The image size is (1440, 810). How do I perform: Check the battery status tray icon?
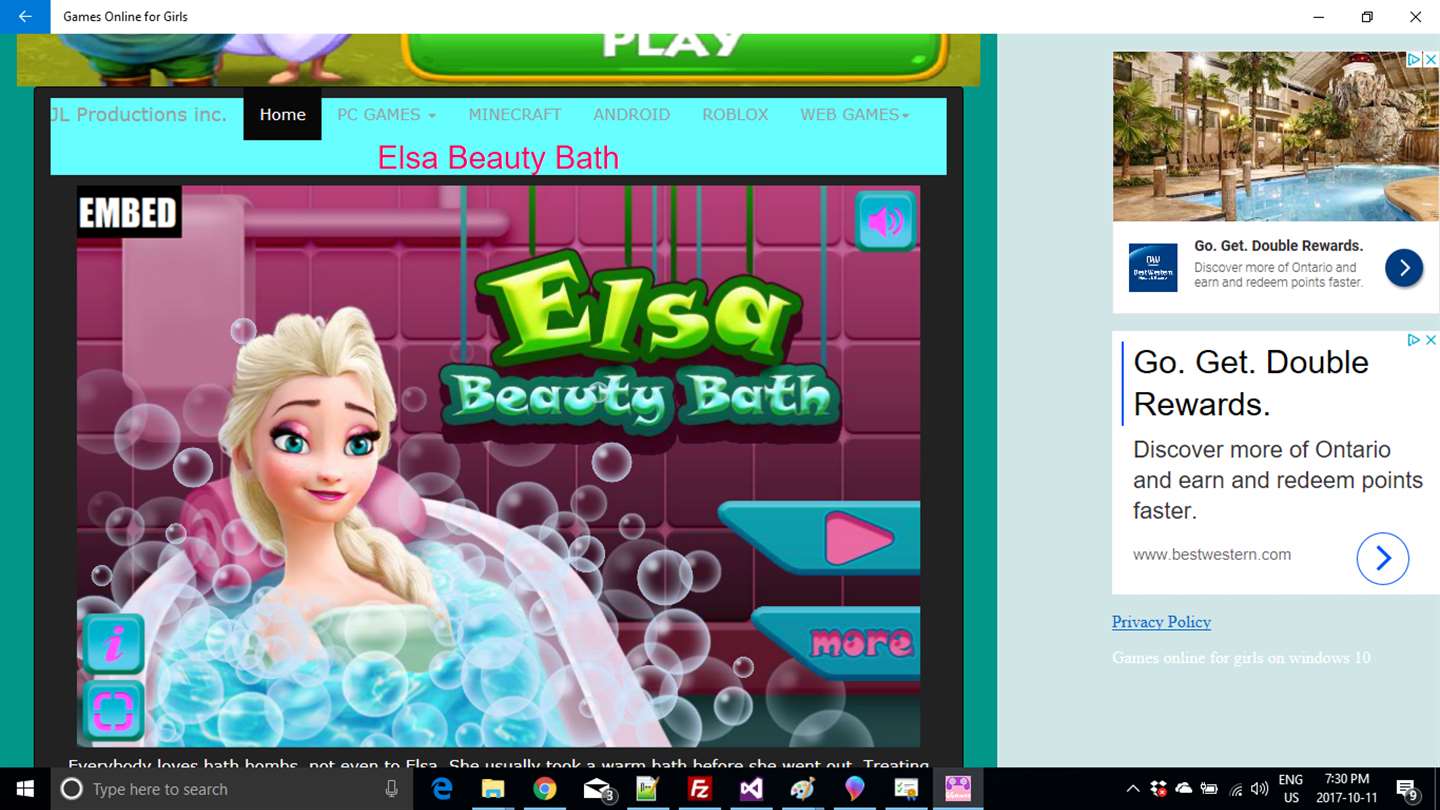(x=1209, y=789)
